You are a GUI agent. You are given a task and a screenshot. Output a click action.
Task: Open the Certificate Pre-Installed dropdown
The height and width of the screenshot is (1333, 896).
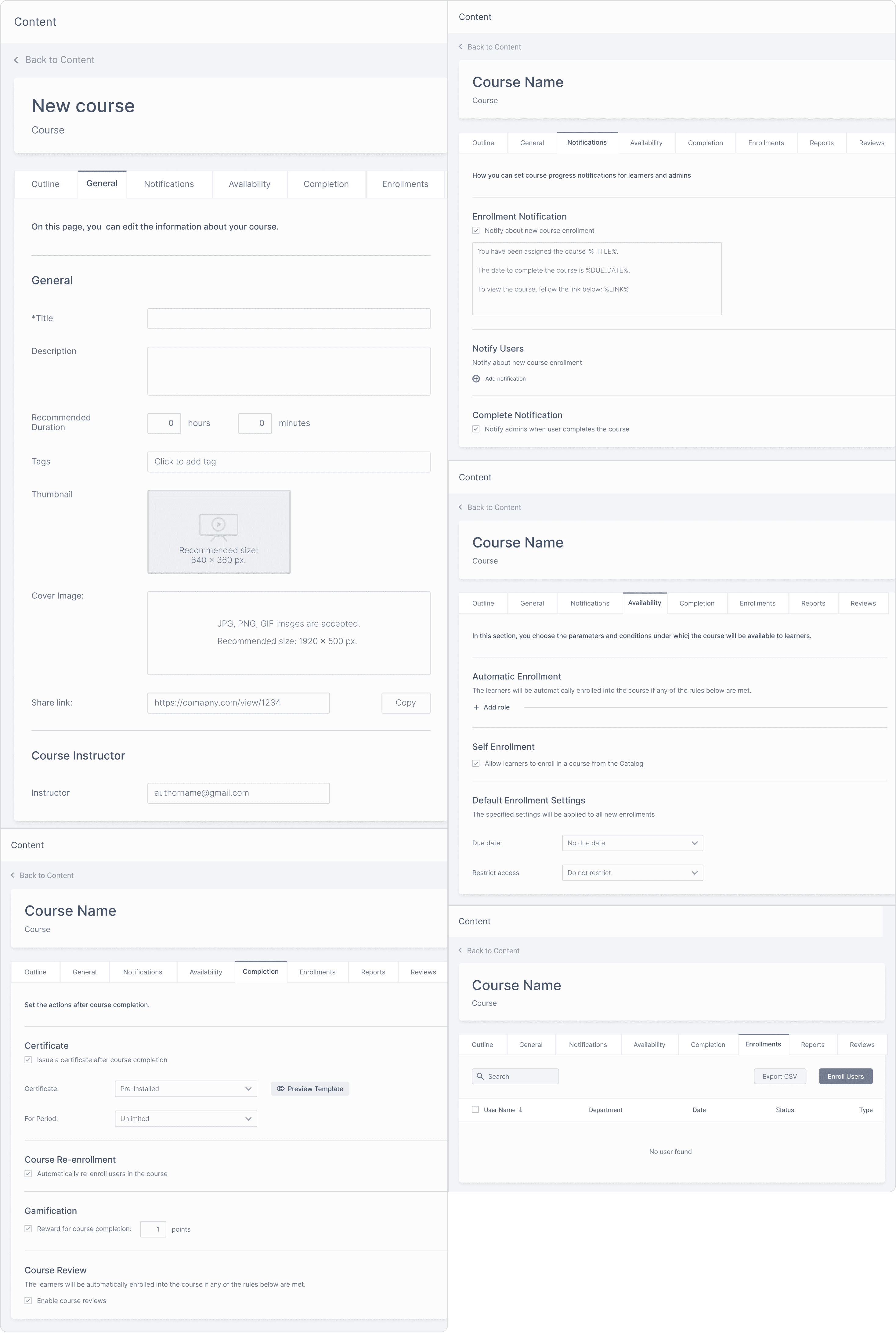tap(186, 1089)
